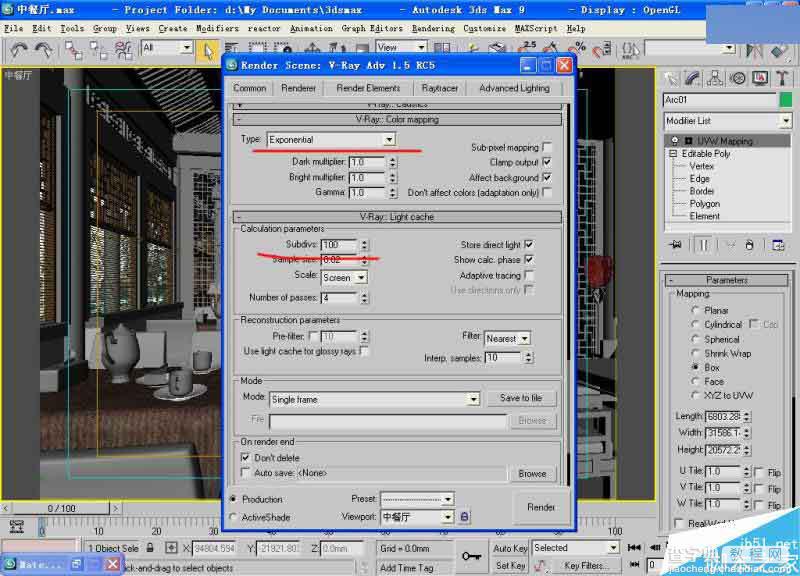The image size is (800, 576).
Task: Open the light cache Mode dropdown
Action: click(473, 399)
